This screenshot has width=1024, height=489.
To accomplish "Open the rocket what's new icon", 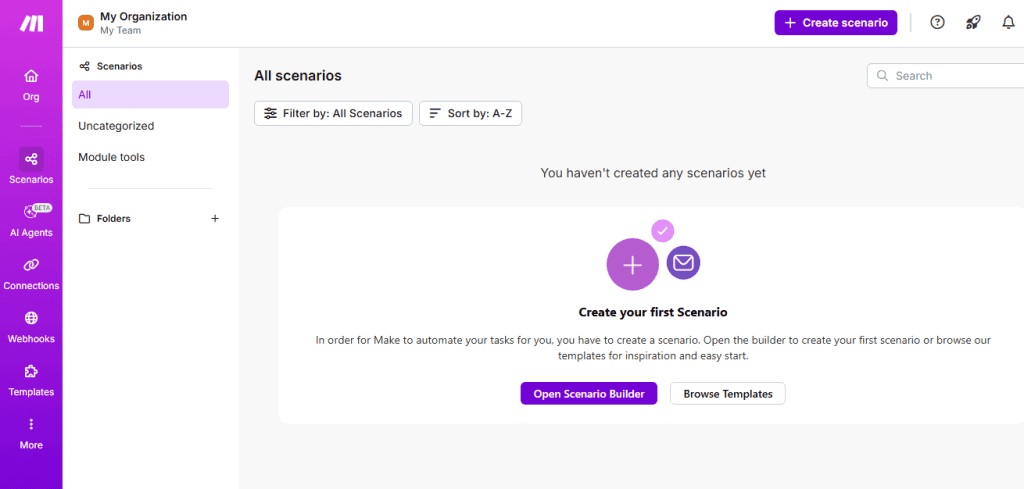I will [x=972, y=23].
